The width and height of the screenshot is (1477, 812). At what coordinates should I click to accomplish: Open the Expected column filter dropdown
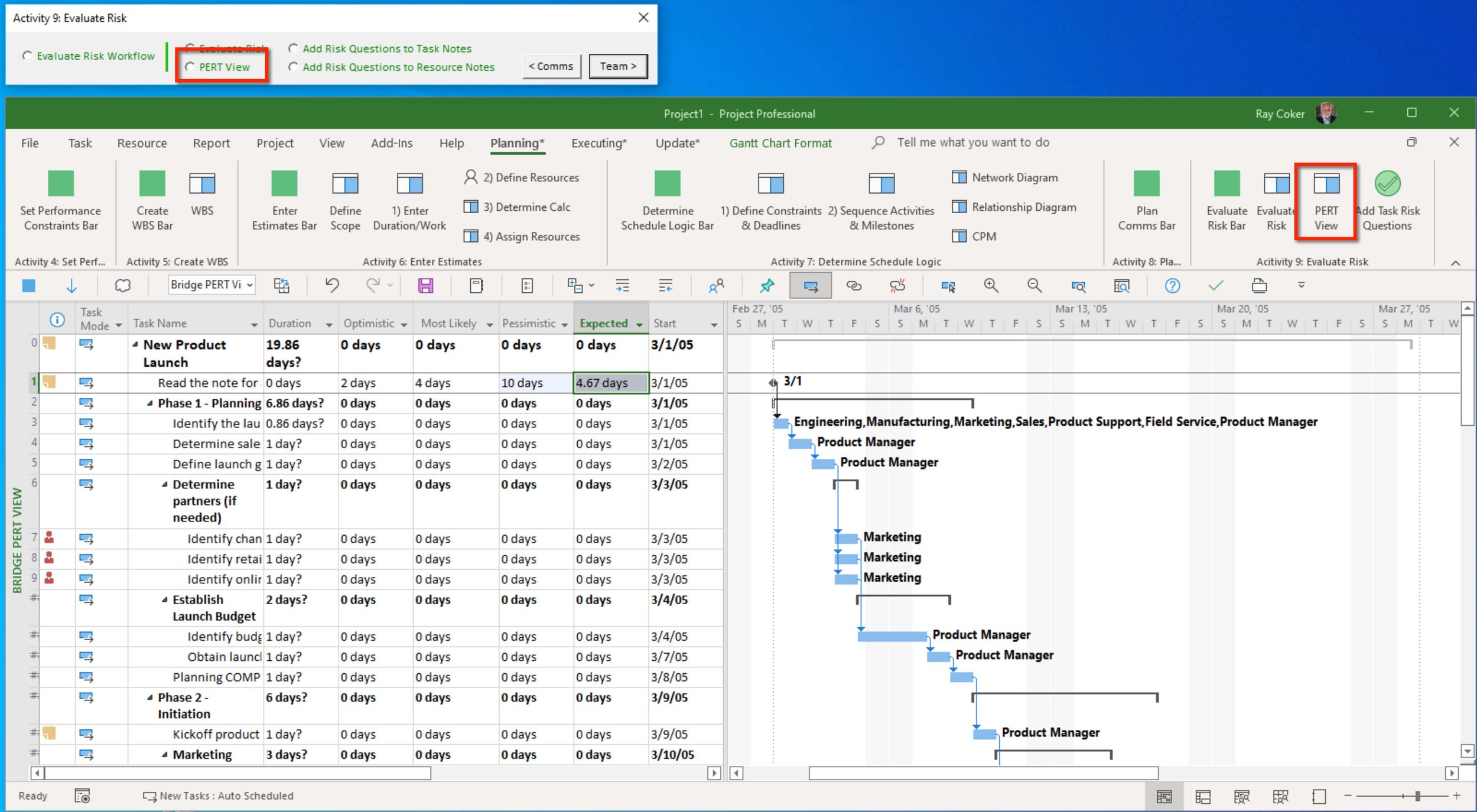tap(639, 324)
